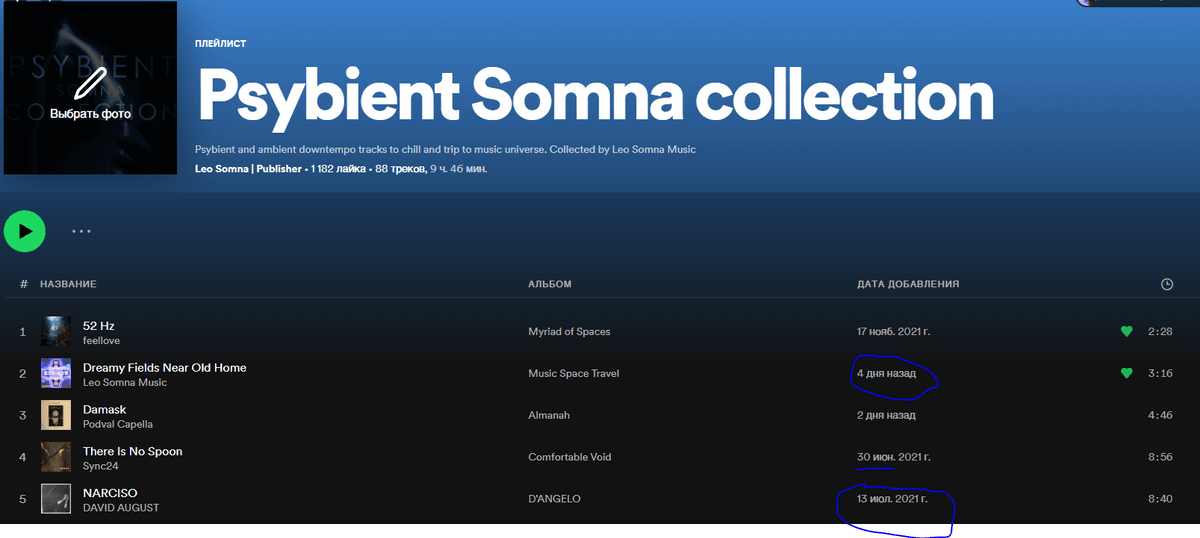Unlike Dreamy Fields Near Old Home heart
This screenshot has height=538, width=1200.
[1126, 373]
